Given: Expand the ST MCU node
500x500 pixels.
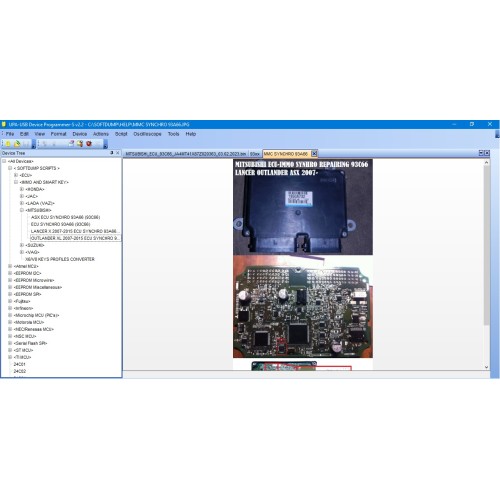Looking at the screenshot, I should 10,350.
